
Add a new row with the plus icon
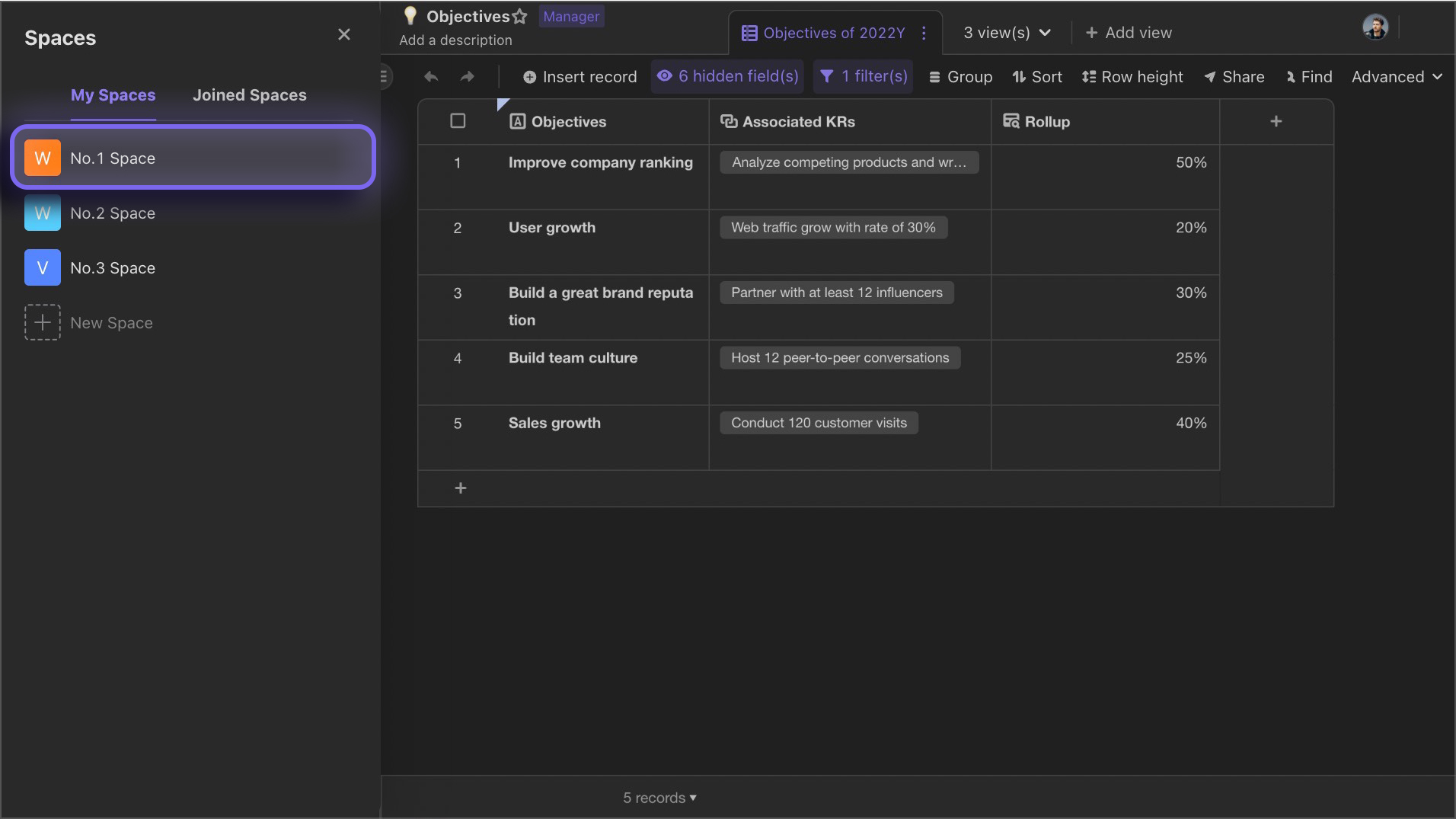pos(461,488)
